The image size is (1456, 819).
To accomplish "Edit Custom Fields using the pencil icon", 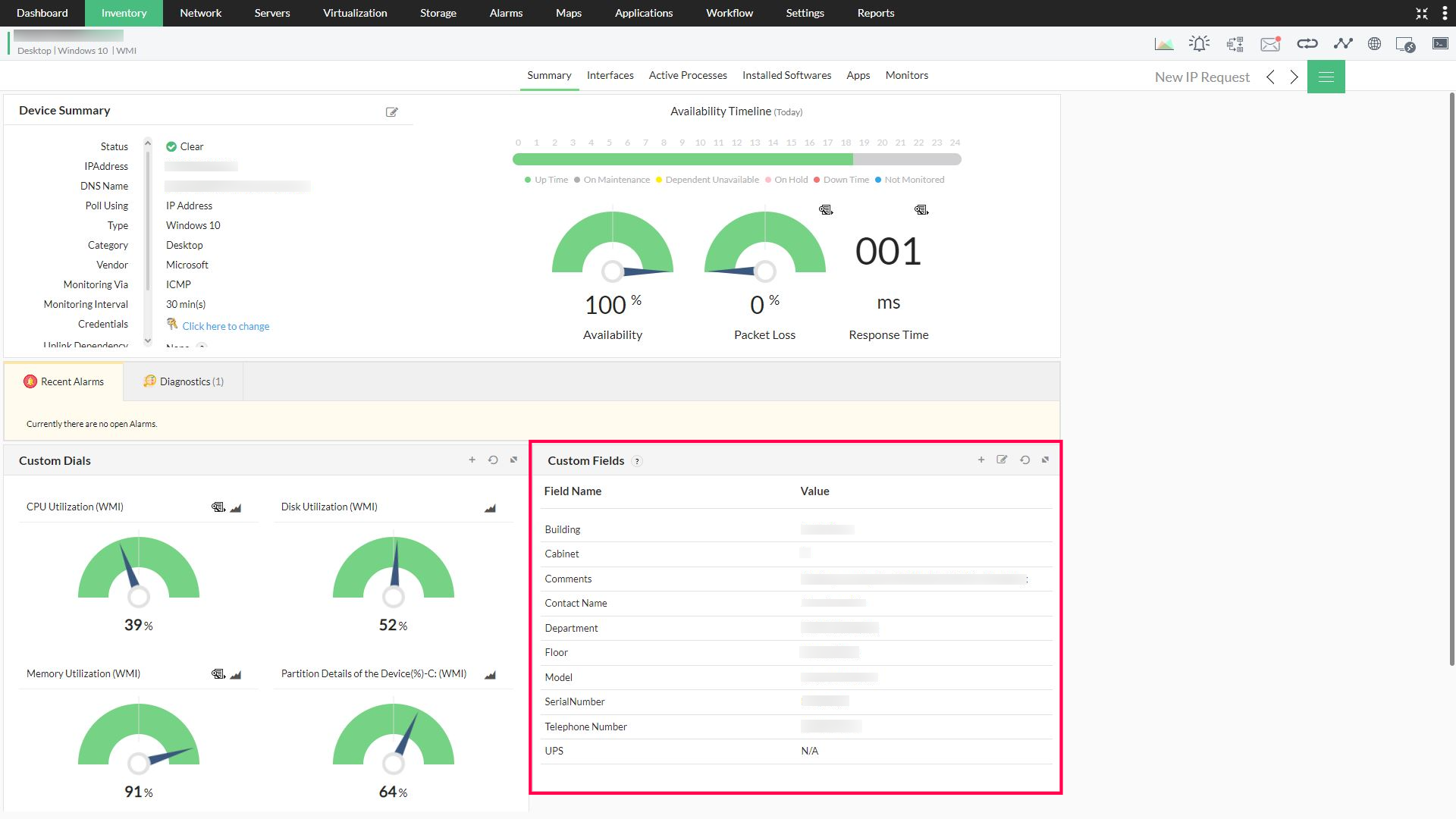I will point(1002,460).
